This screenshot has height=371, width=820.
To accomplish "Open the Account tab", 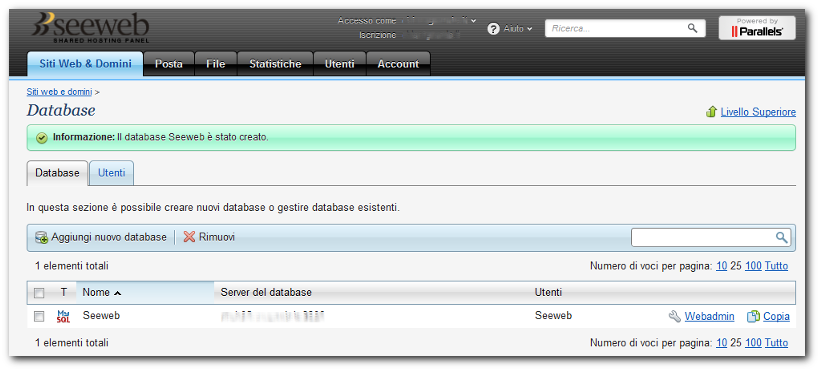I will click(398, 64).
